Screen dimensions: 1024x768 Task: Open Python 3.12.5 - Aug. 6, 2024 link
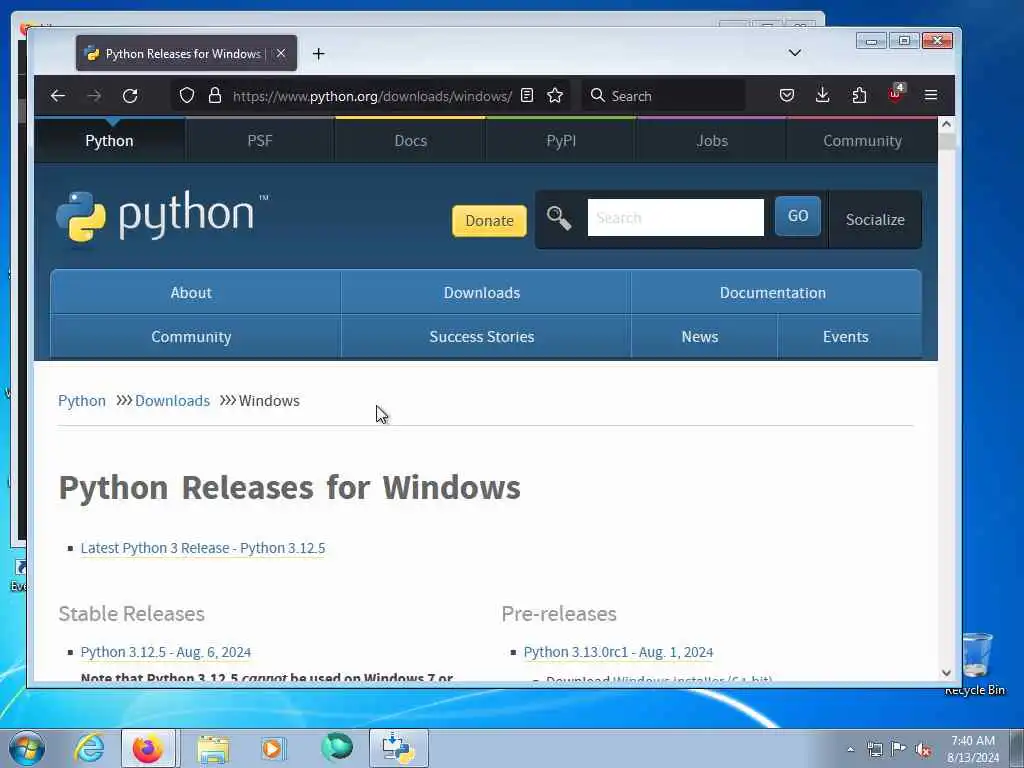[x=166, y=652]
